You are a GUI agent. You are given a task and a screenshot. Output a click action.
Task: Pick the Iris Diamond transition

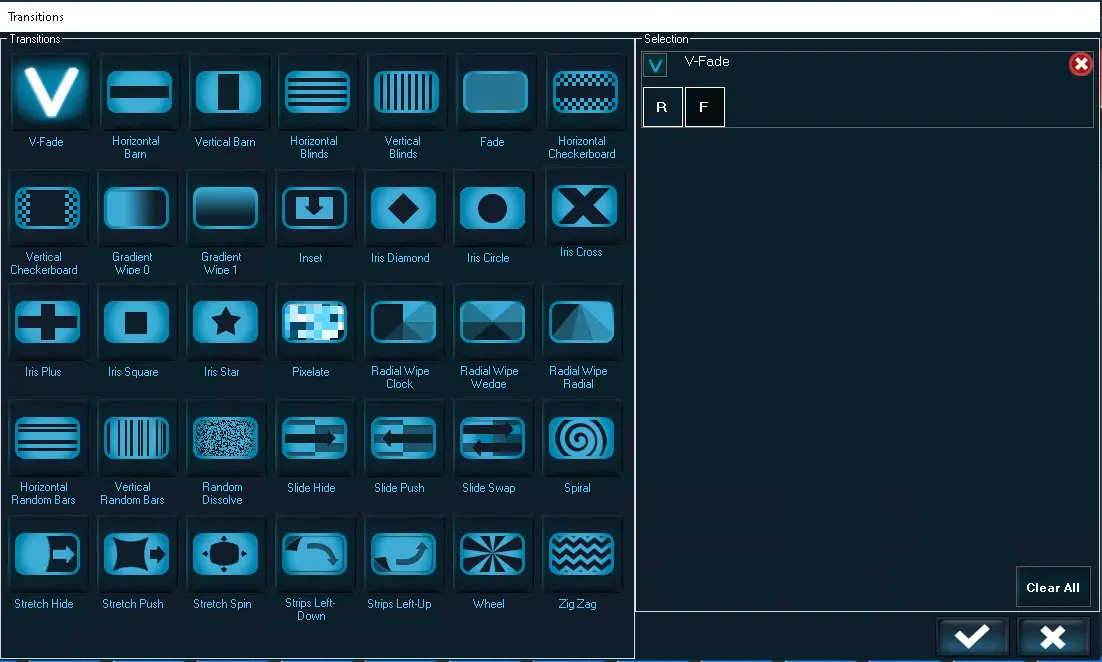(x=401, y=208)
